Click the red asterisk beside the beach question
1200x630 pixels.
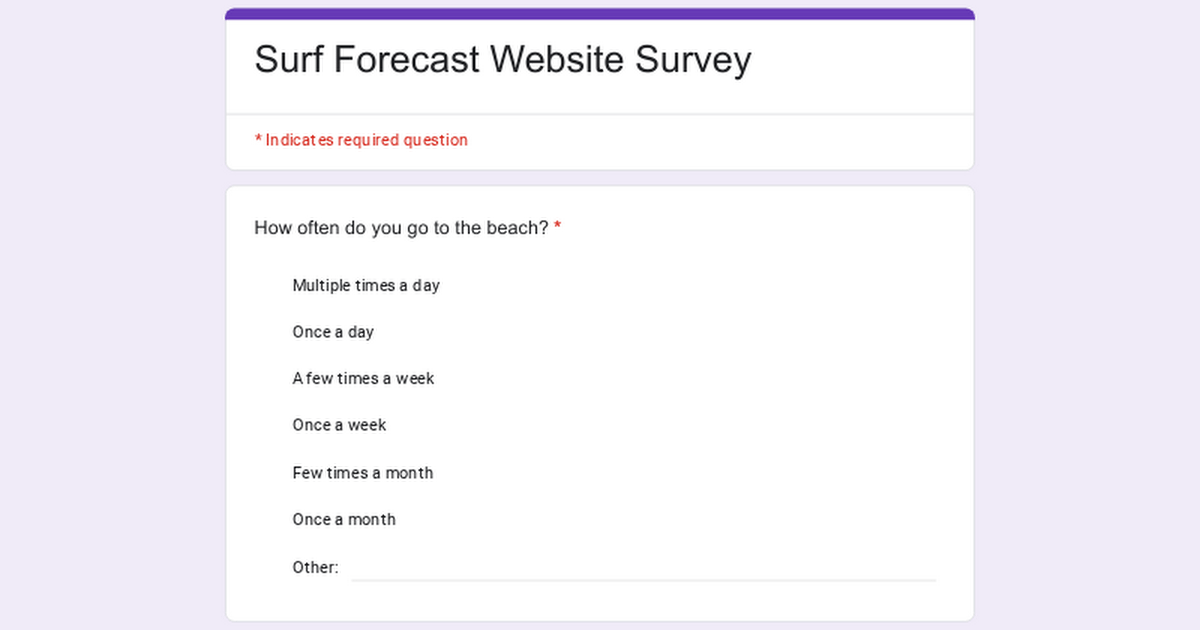tap(558, 228)
